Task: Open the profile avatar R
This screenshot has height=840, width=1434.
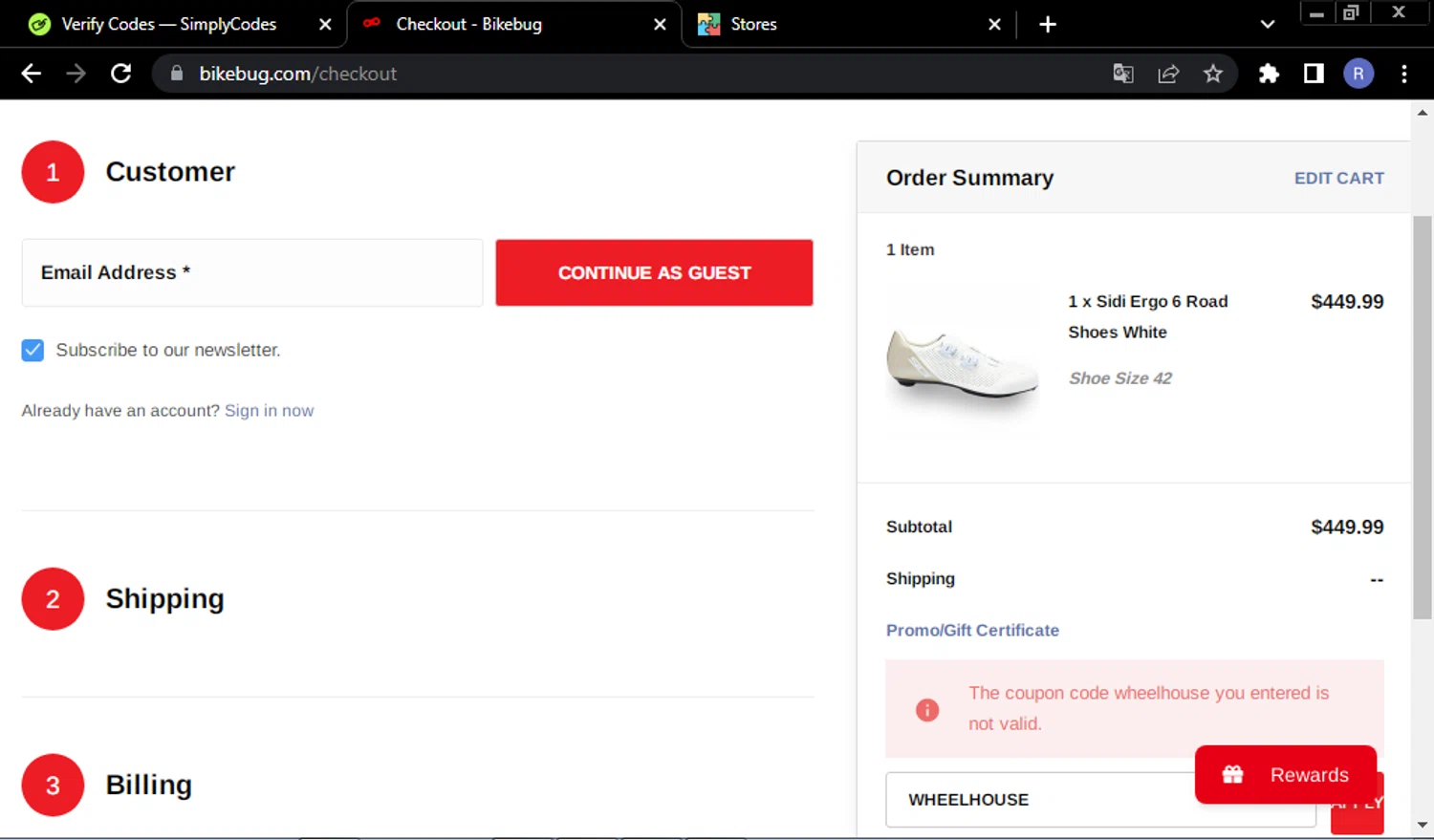Action: (x=1358, y=74)
